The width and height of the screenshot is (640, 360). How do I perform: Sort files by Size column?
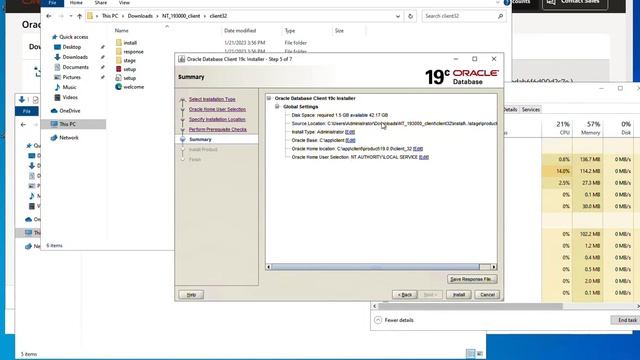pos(339,31)
